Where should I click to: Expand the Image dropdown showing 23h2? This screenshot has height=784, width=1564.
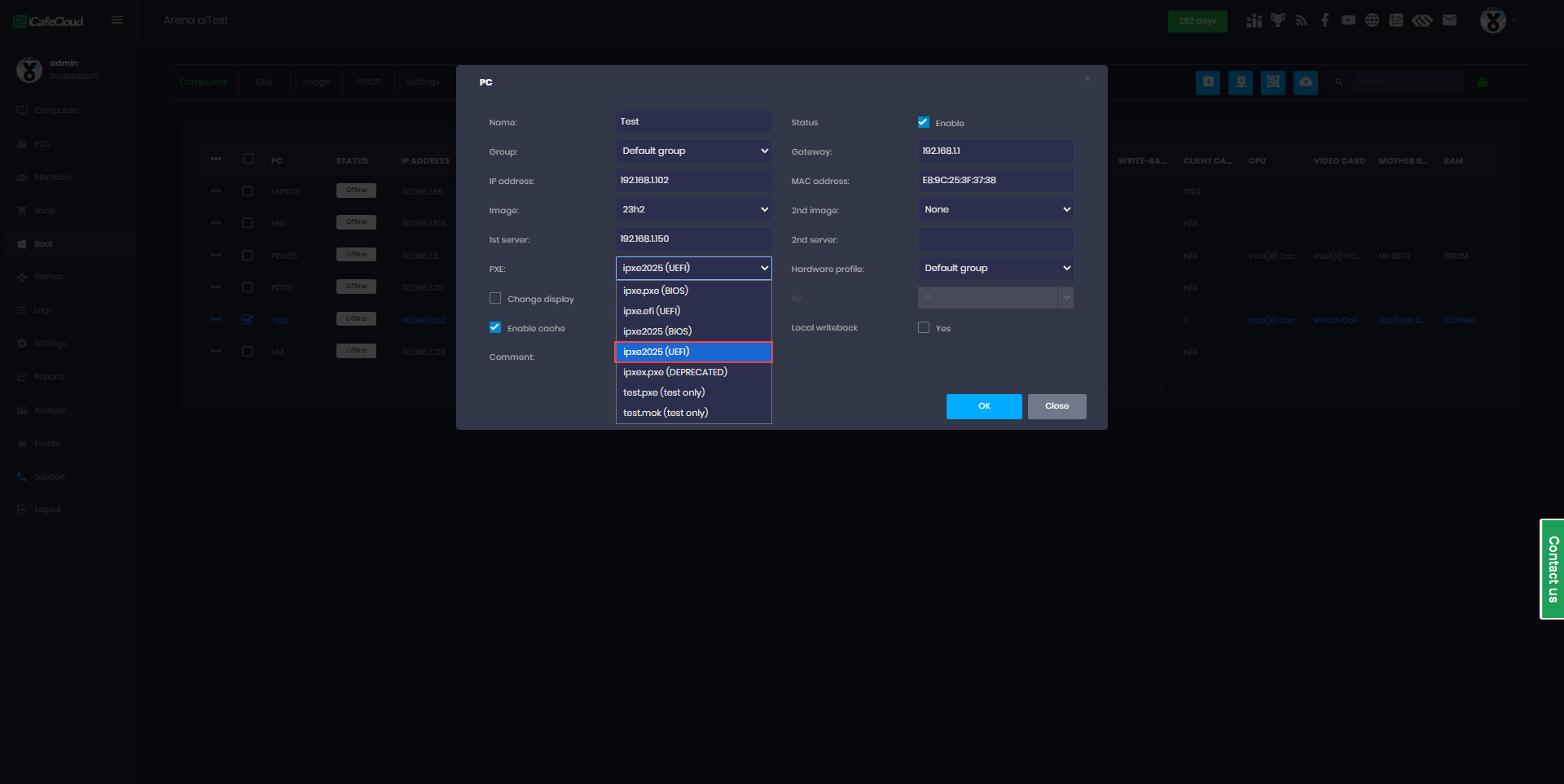pyautogui.click(x=693, y=210)
